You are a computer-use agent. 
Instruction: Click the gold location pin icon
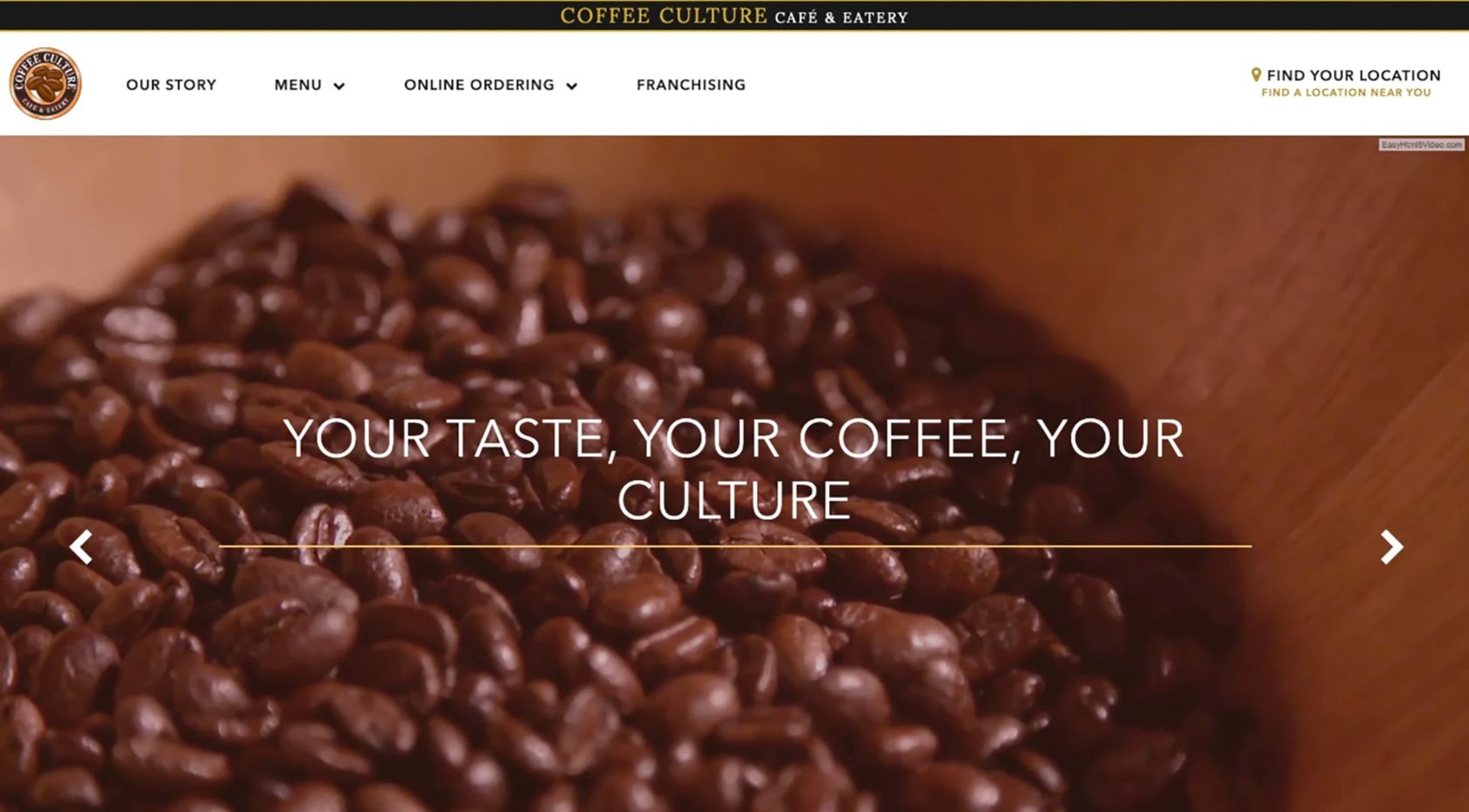pyautogui.click(x=1256, y=75)
